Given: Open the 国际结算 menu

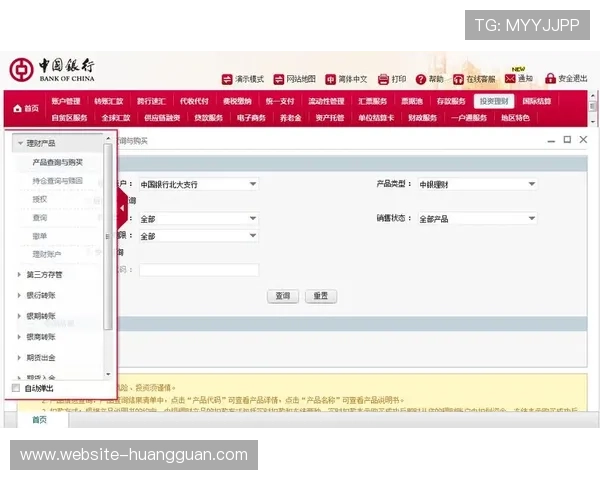Looking at the screenshot, I should (x=536, y=101).
